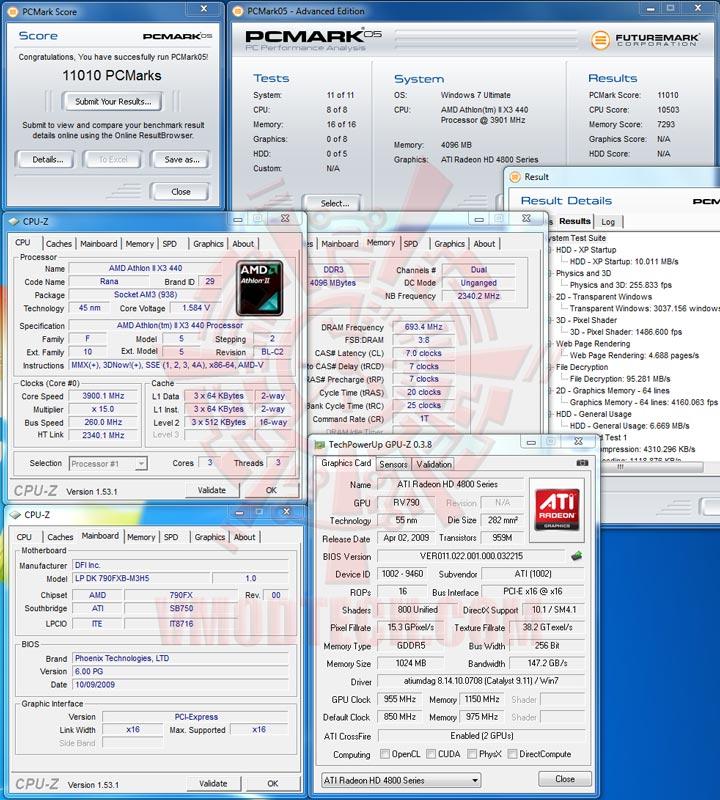720x800 pixels.
Task: Switch to Caches tab in top CPU-Z
Action: (x=59, y=244)
